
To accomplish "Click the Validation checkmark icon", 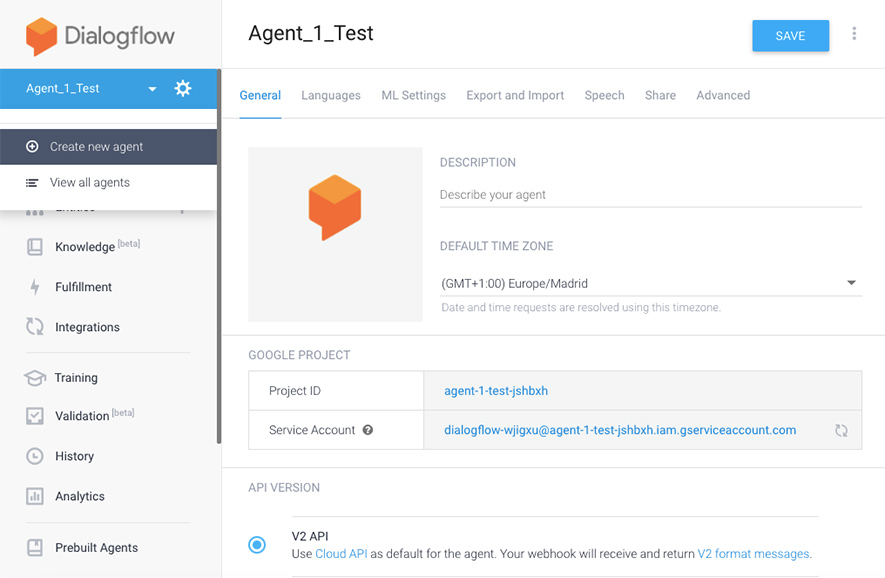I will [34, 416].
